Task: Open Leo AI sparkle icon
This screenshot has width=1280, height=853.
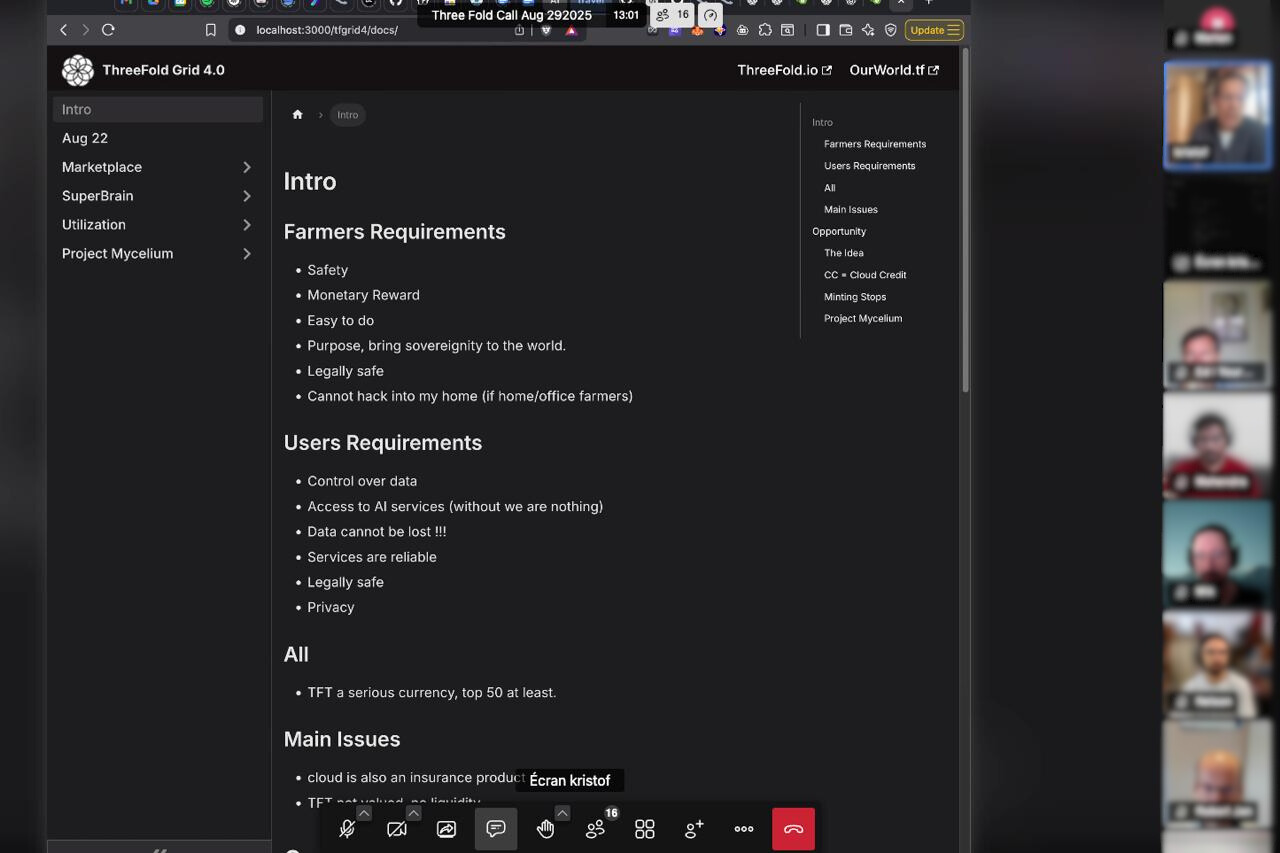Action: [x=868, y=30]
